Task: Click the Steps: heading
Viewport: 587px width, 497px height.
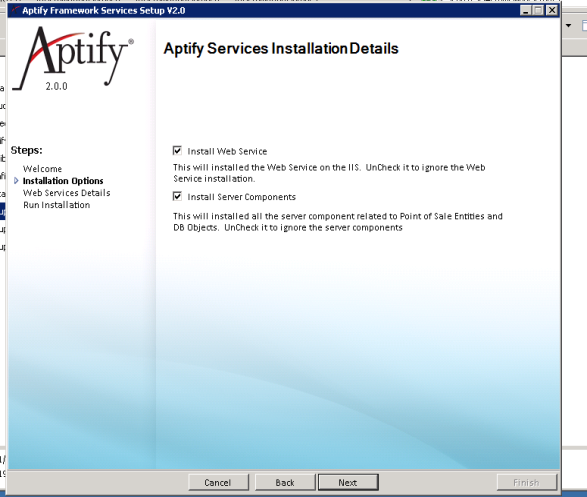Action: 27,150
